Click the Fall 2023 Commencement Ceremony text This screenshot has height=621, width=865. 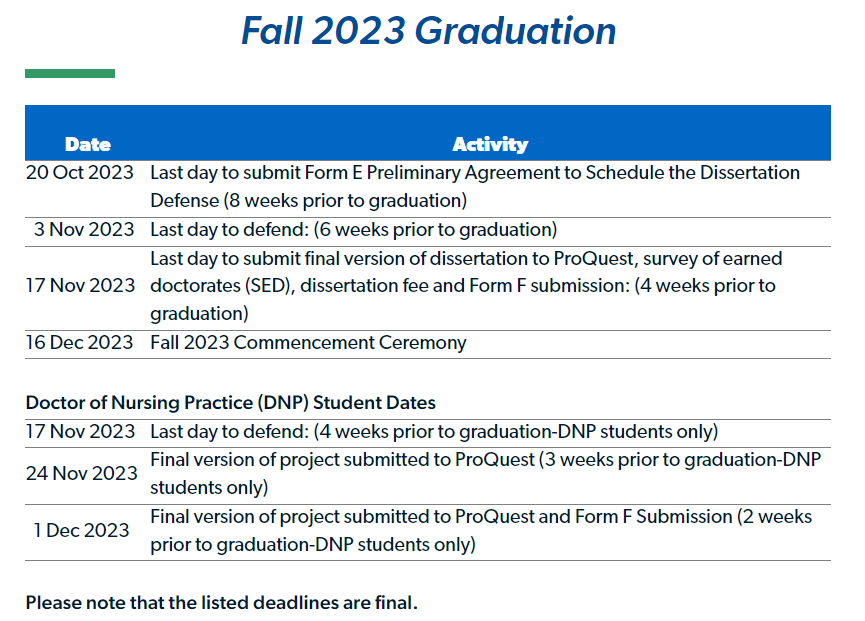pyautogui.click(x=308, y=342)
